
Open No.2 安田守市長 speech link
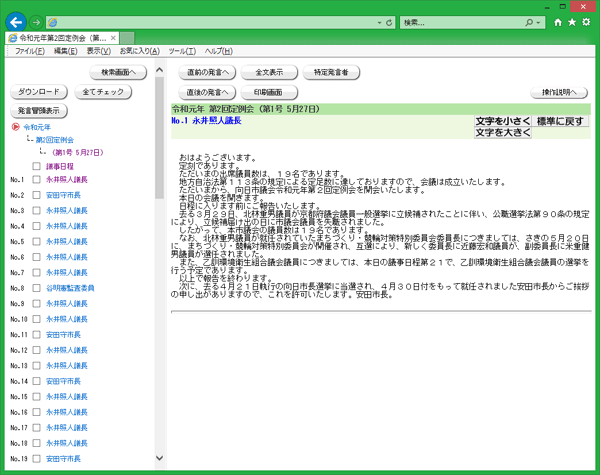click(63, 195)
